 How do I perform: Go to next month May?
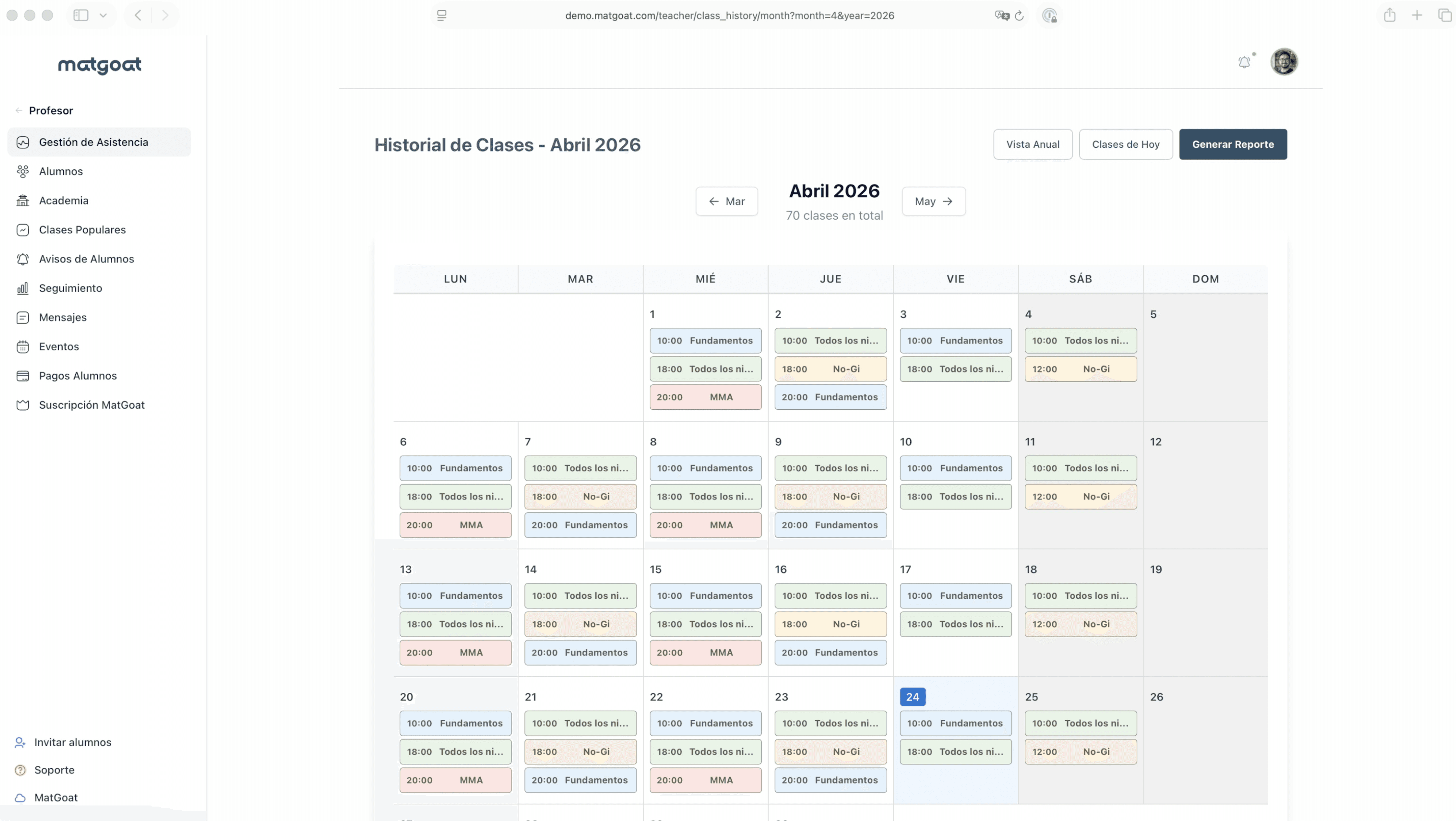coord(933,201)
